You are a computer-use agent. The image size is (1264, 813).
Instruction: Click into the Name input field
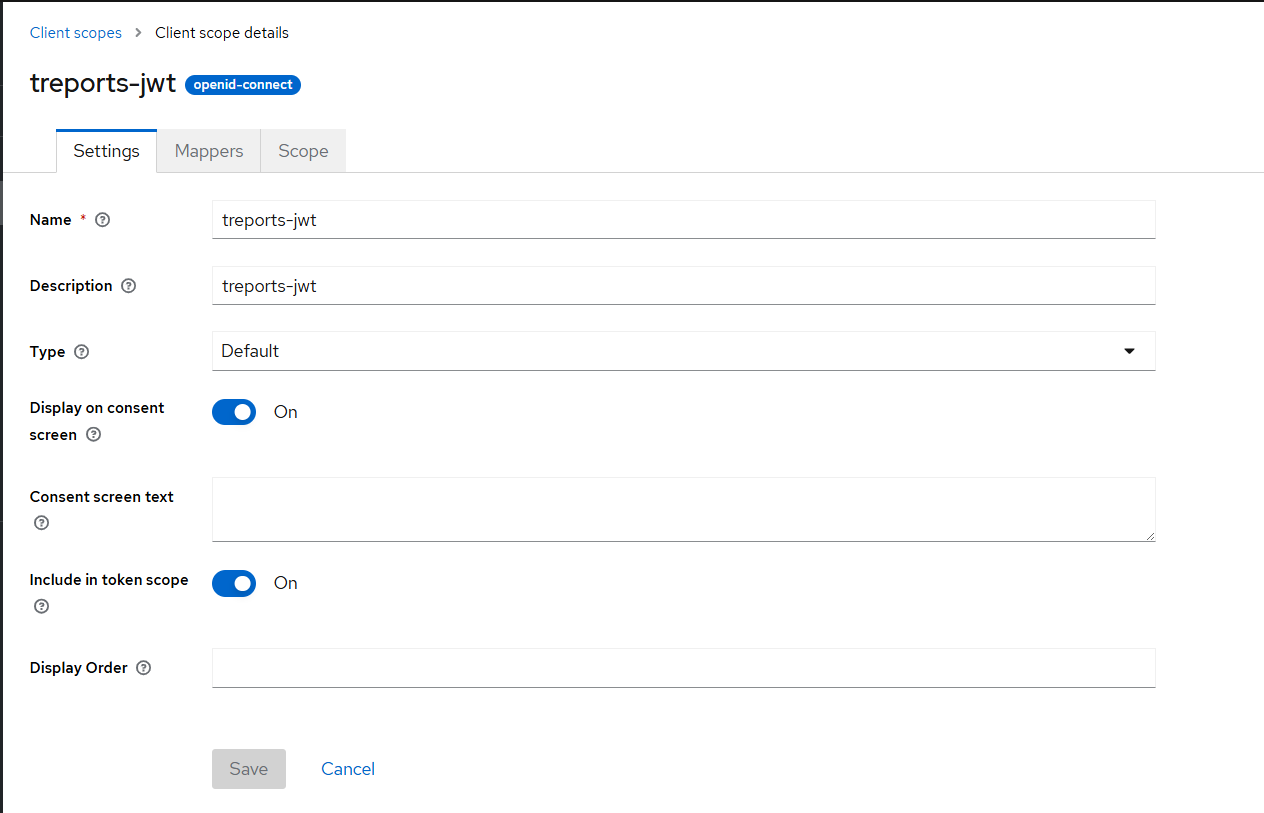point(683,220)
